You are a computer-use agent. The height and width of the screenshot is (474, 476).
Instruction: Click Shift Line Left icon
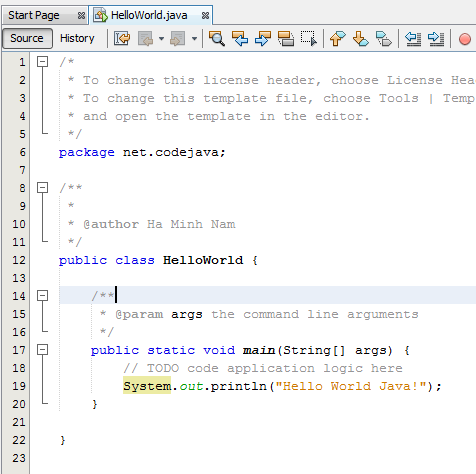(413, 38)
